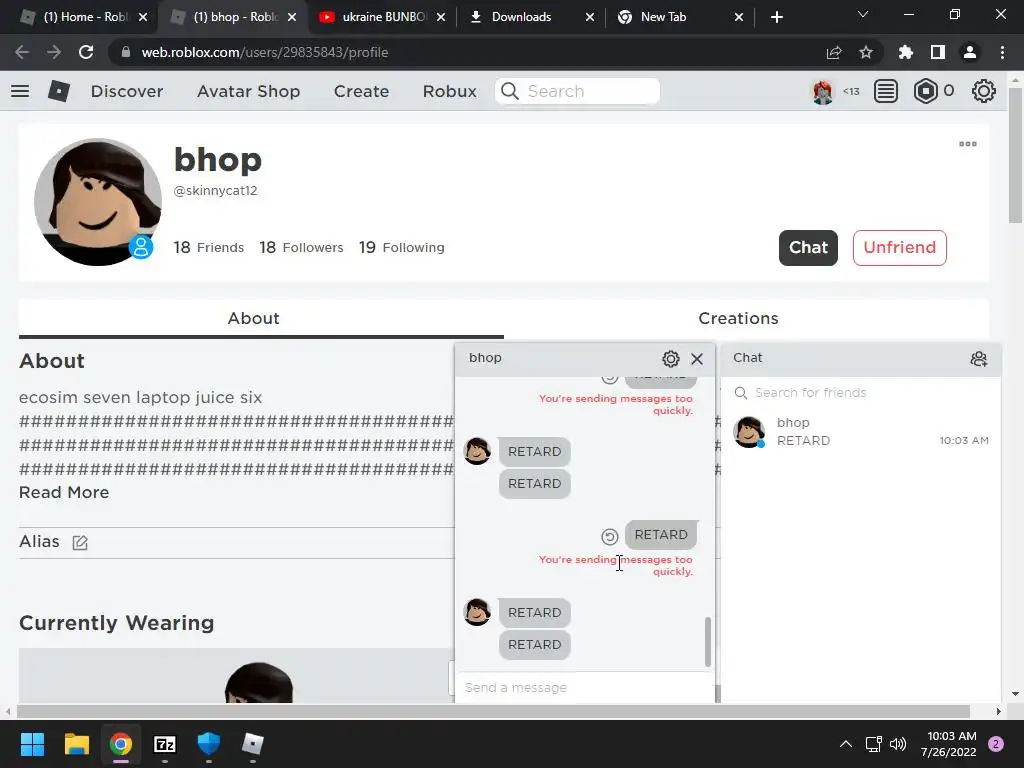Click the bhop profile avatar picture

[98, 202]
